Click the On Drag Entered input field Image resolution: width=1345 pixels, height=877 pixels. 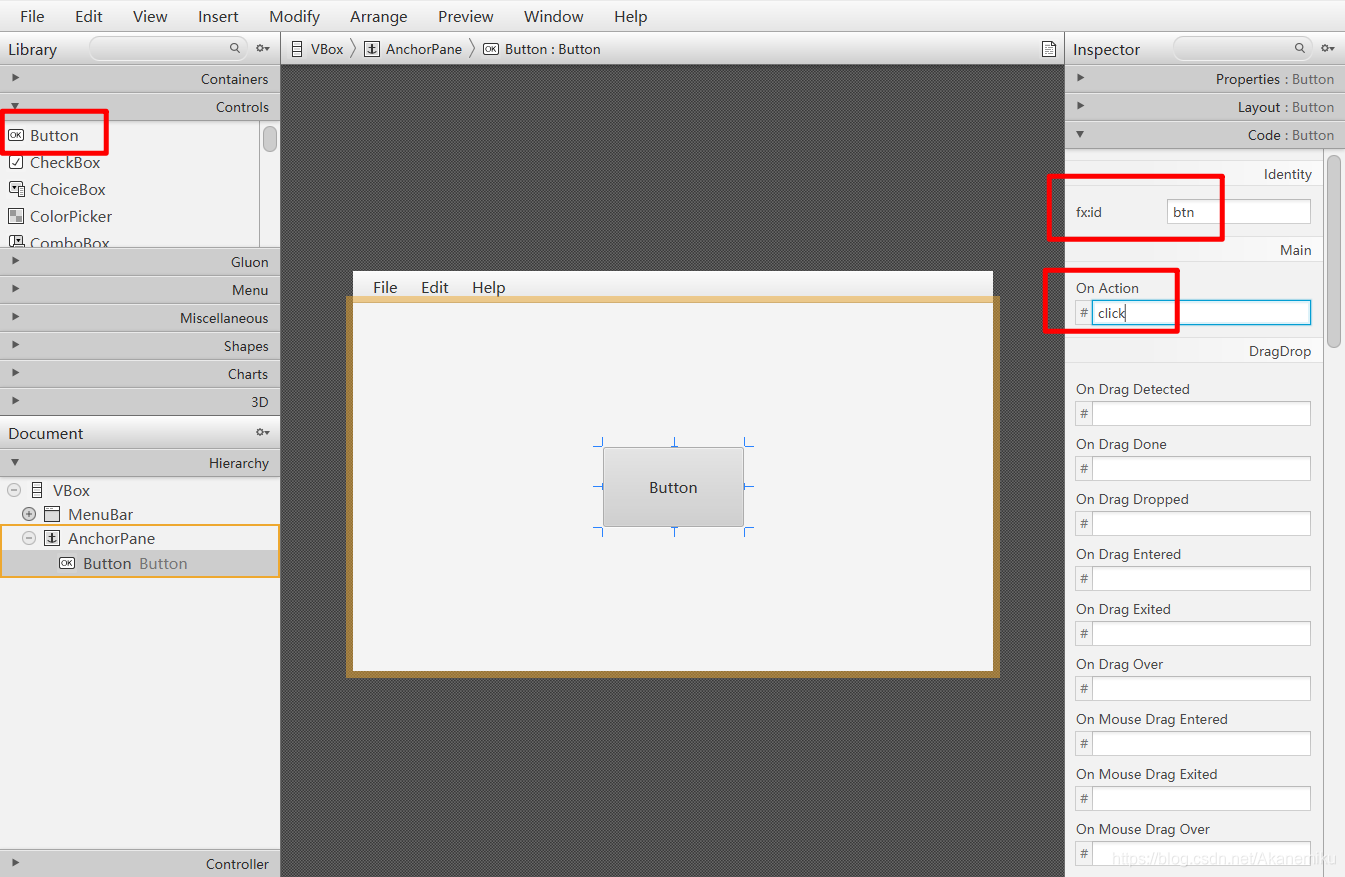(1201, 578)
